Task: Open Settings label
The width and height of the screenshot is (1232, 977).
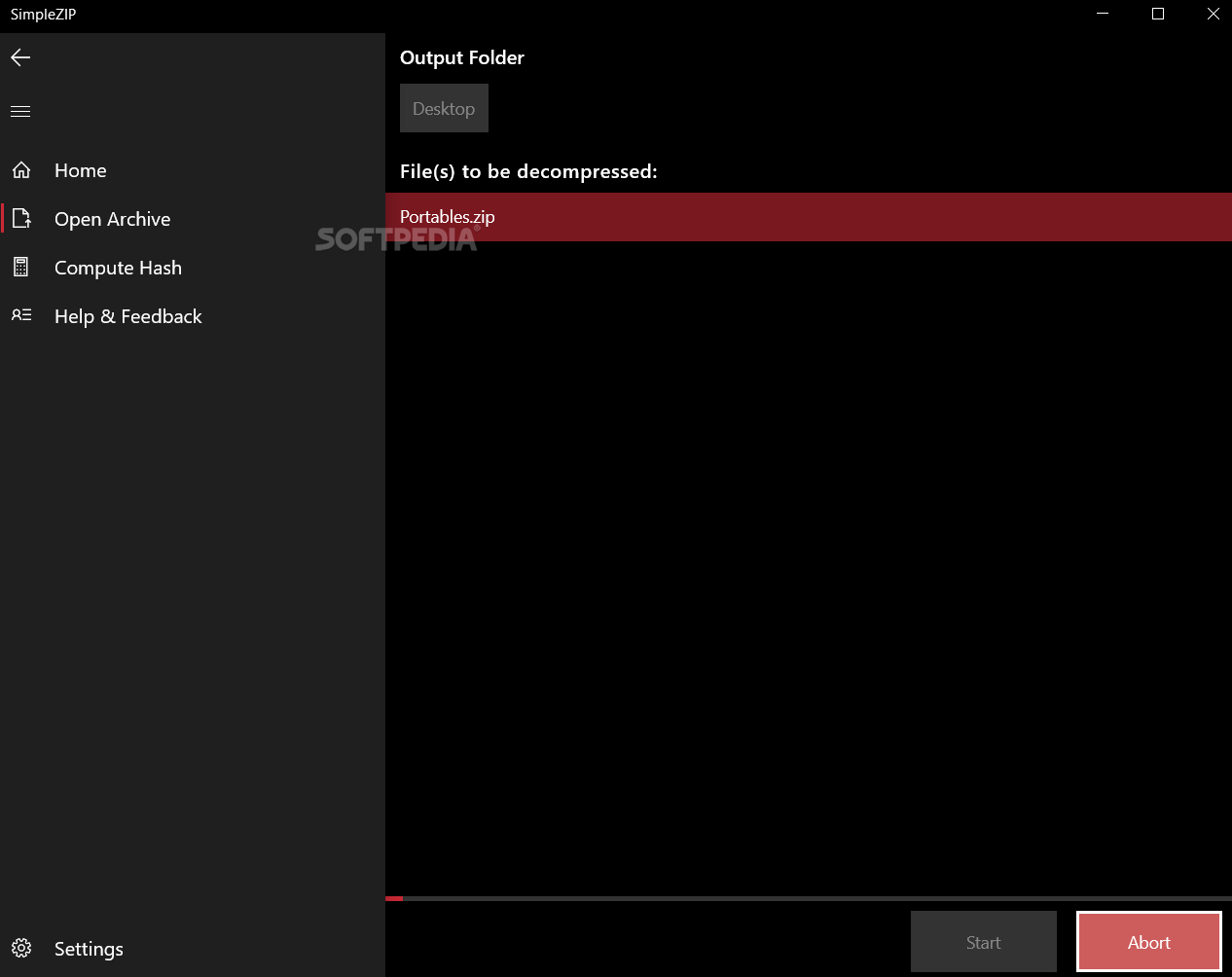Action: click(89, 949)
